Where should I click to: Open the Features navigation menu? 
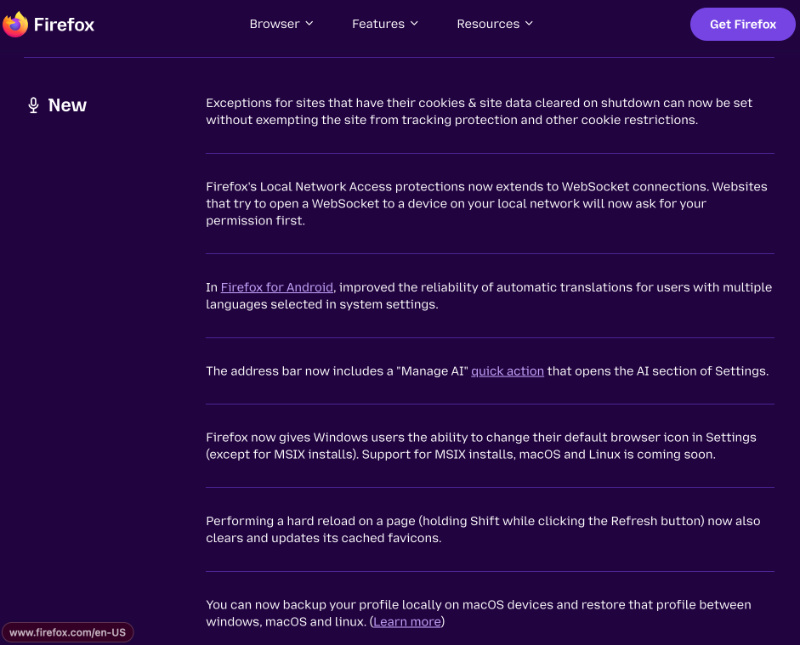385,24
